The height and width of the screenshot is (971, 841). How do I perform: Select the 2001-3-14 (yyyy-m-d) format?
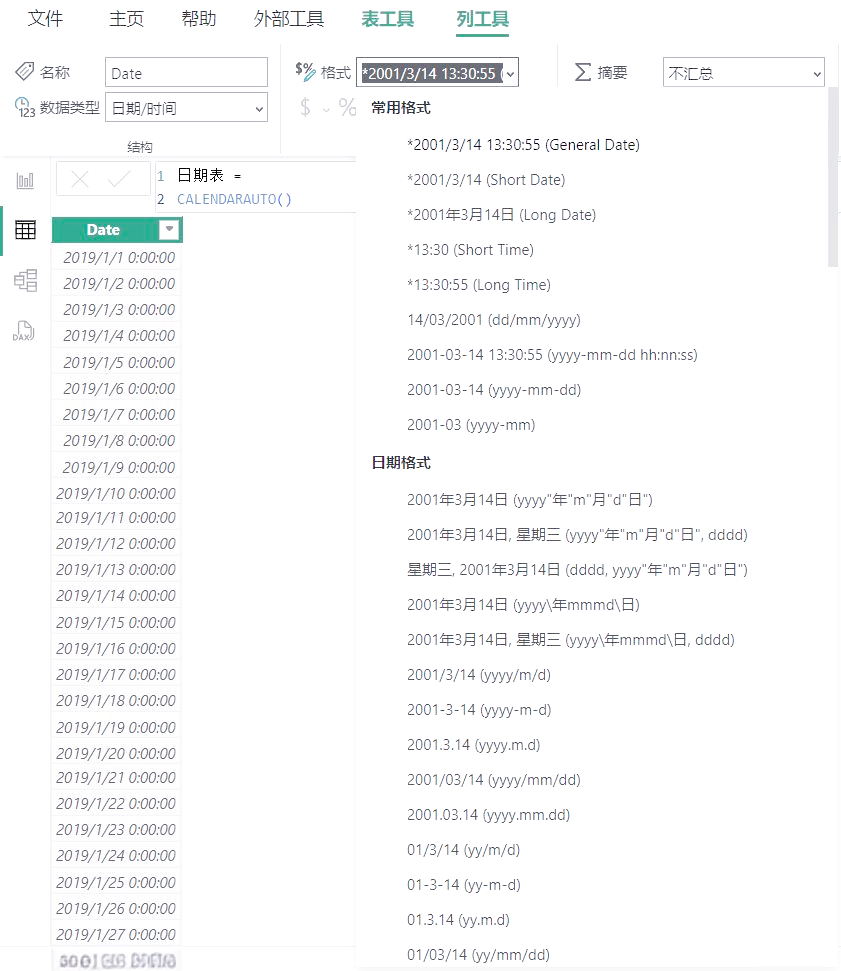(479, 710)
